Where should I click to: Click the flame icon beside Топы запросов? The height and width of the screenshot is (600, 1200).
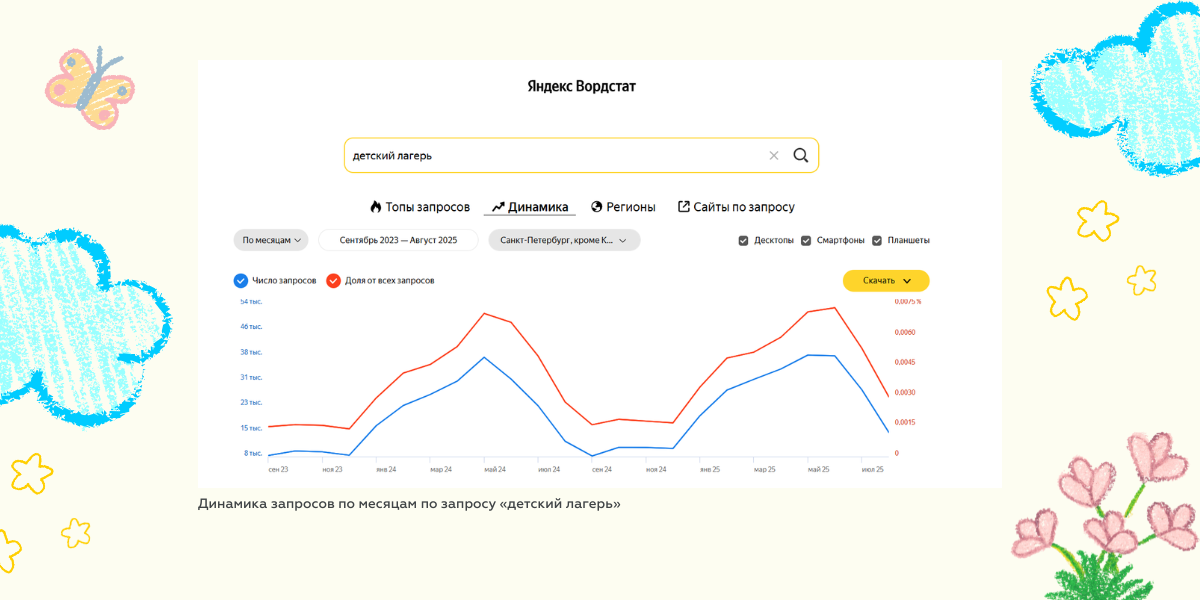[376, 207]
